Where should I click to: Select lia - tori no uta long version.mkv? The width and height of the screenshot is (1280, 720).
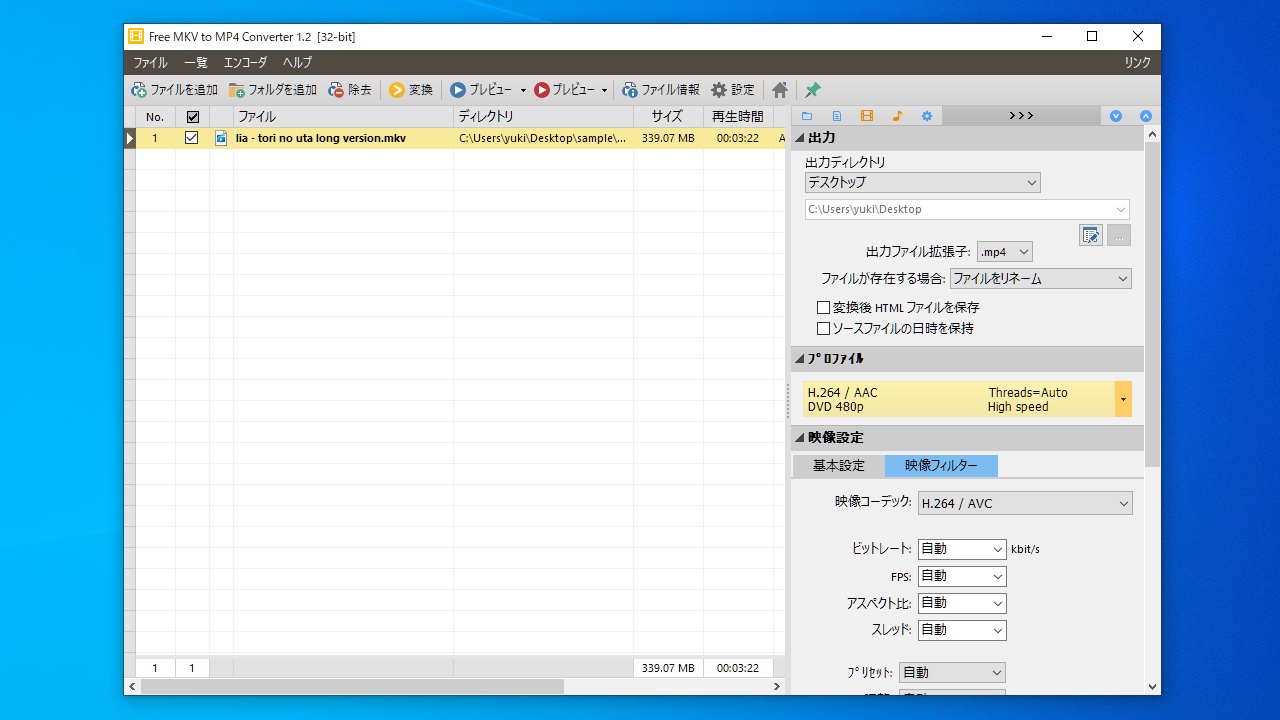tap(321, 138)
